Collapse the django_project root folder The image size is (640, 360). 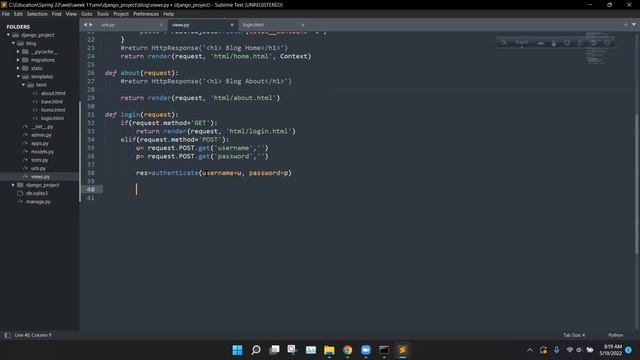[x=8, y=35]
